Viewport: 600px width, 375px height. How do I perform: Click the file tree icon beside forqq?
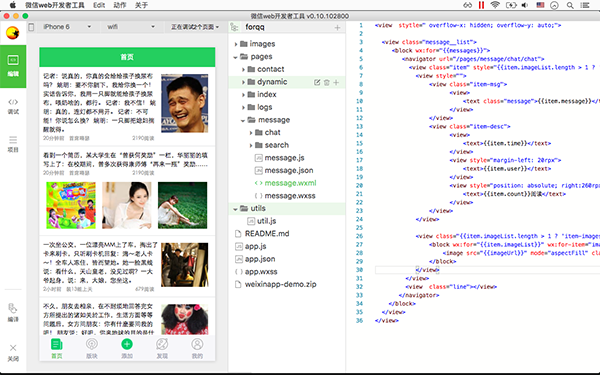235,27
